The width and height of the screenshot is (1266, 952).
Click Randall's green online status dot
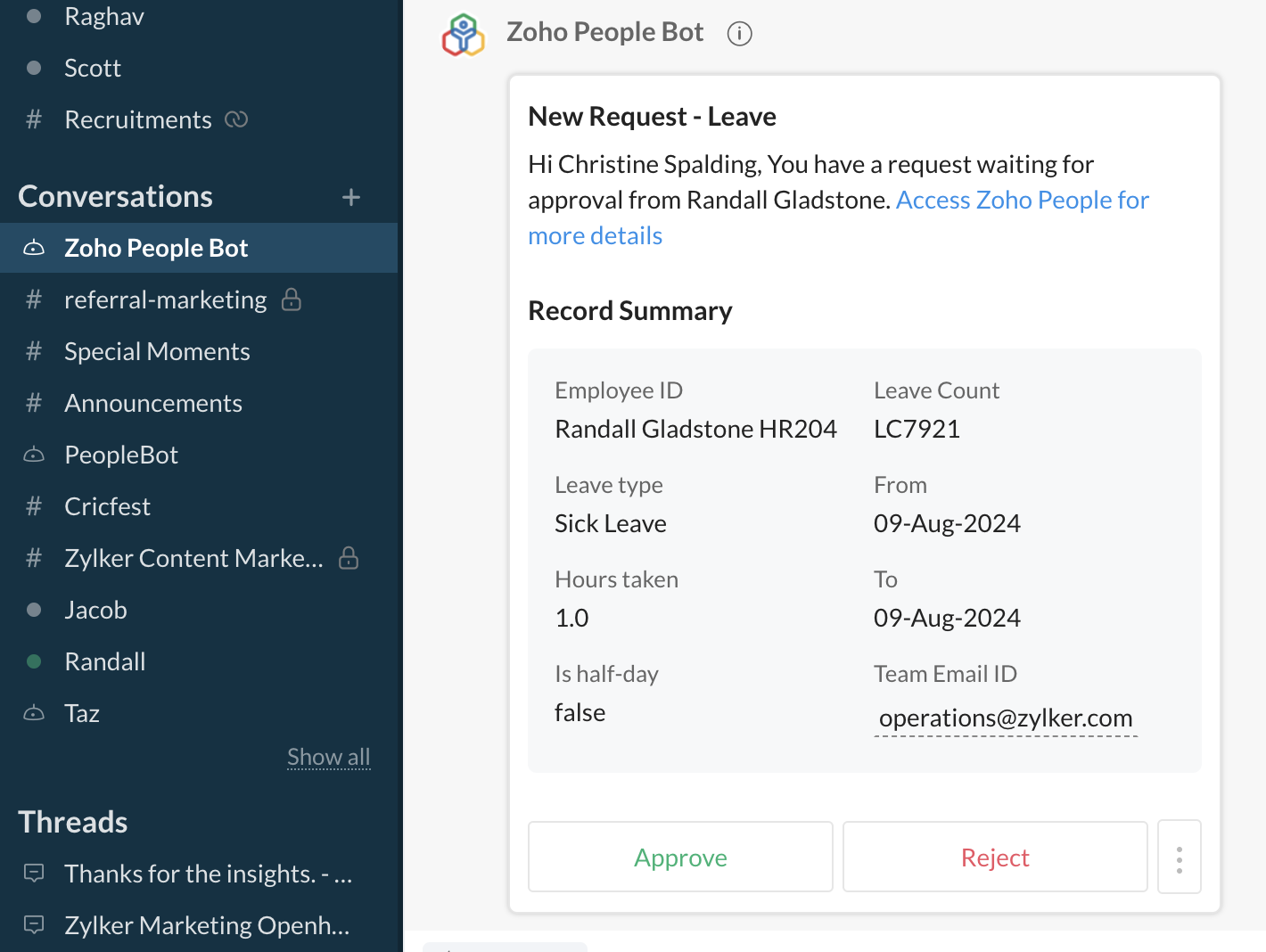point(34,661)
